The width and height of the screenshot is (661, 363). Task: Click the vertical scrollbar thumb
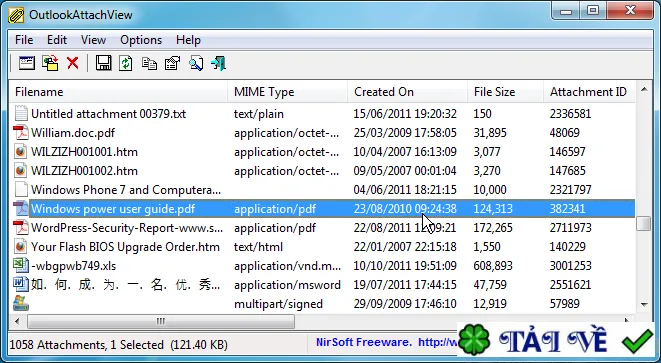pyautogui.click(x=644, y=224)
